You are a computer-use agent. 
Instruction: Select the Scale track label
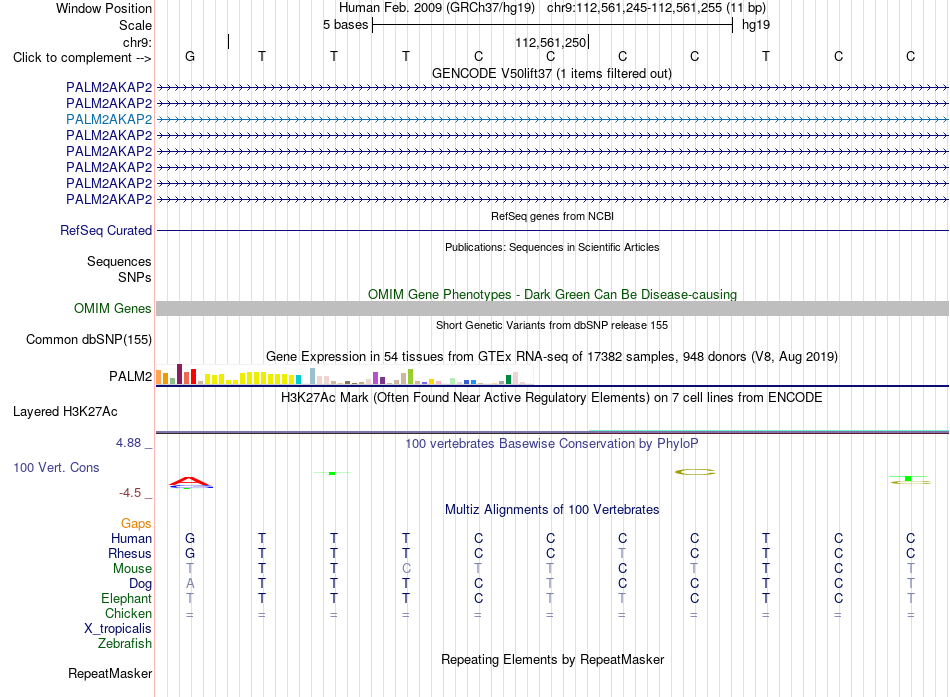coord(135,25)
